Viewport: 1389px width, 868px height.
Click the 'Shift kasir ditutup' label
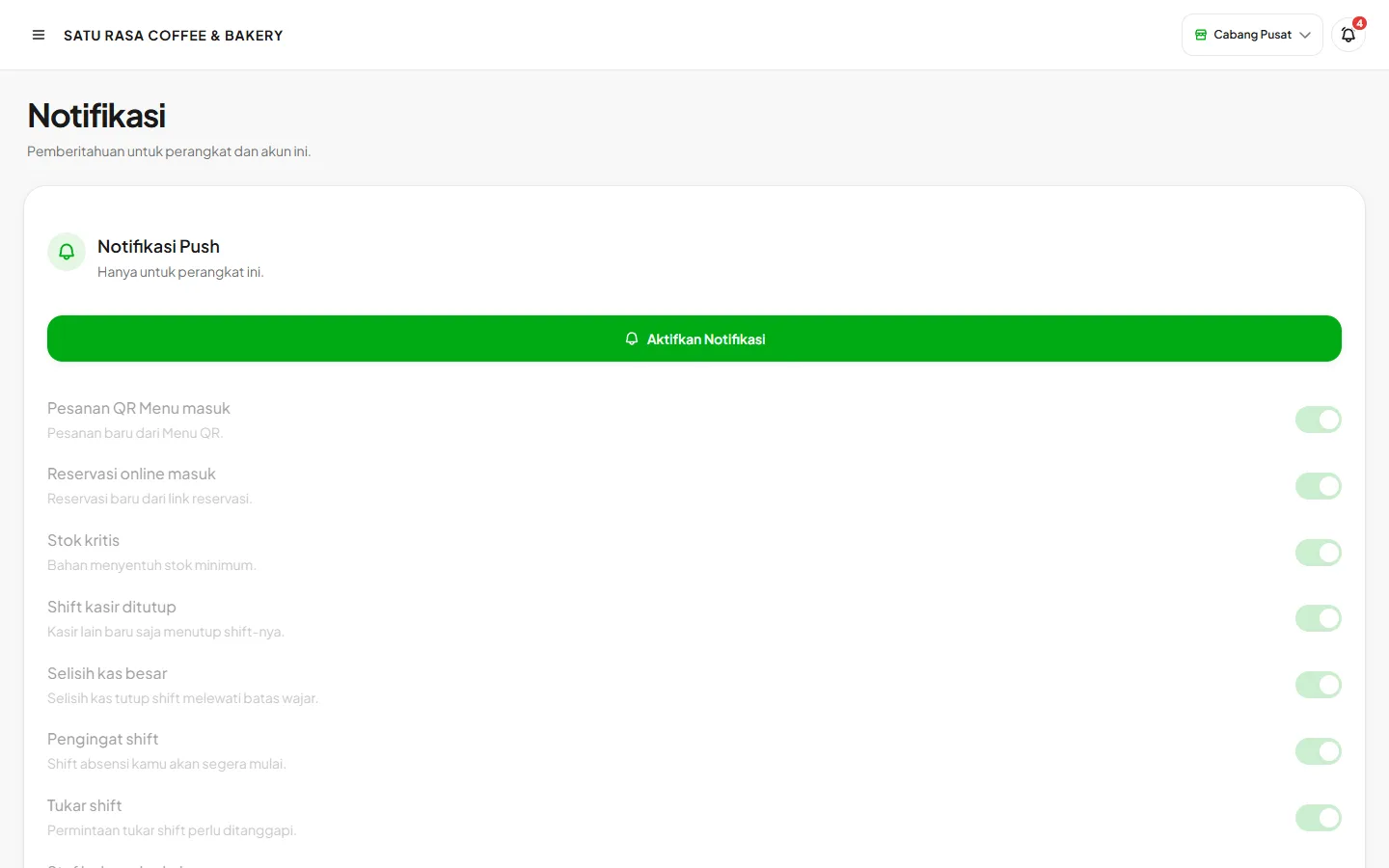click(112, 607)
